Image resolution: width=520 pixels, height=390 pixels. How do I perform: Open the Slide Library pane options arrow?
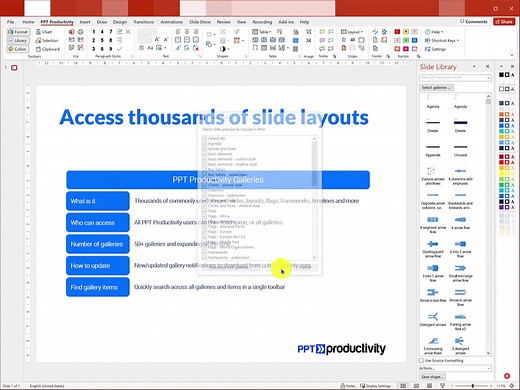coord(474,67)
